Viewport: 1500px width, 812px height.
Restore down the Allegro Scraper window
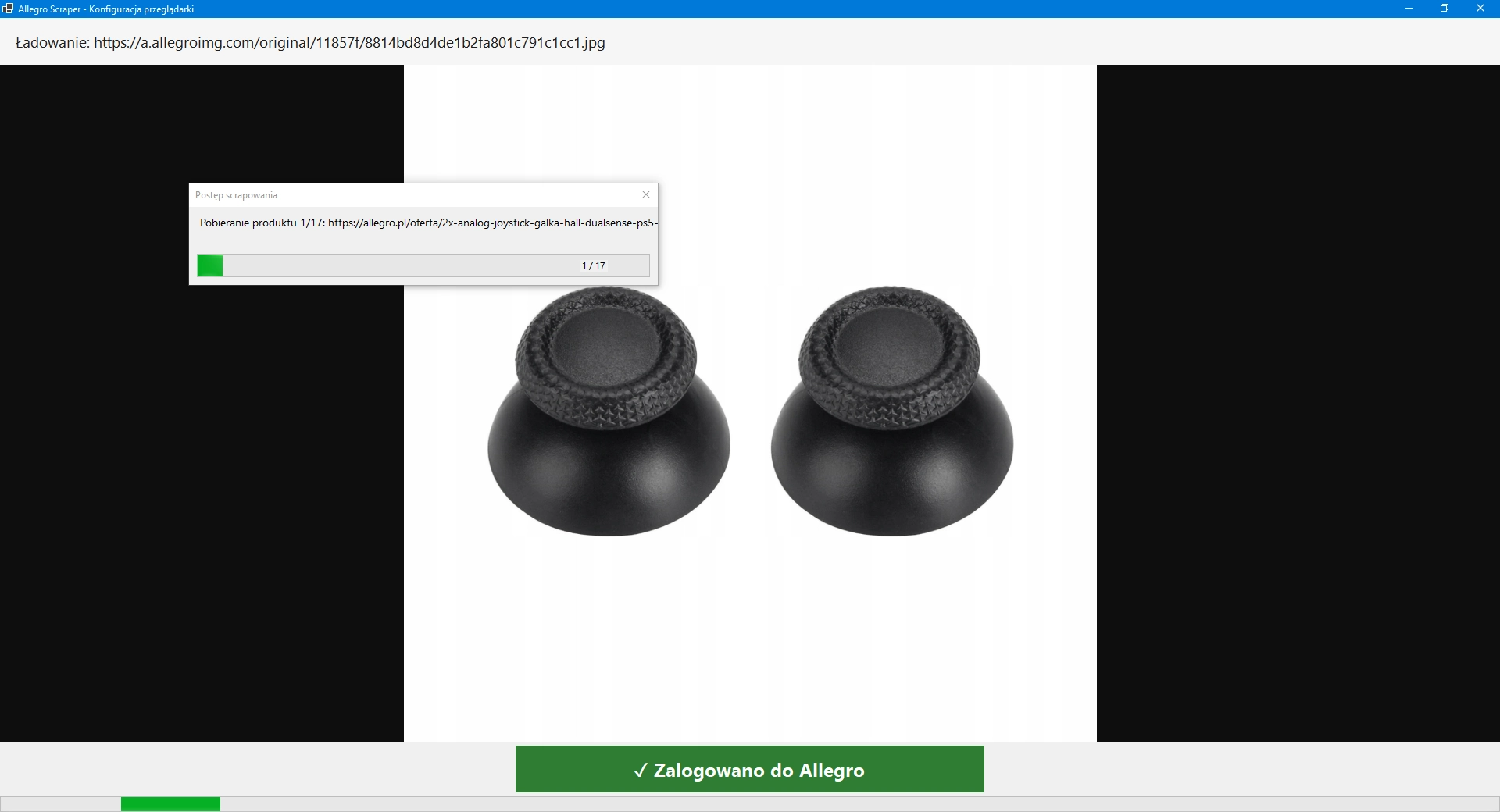click(x=1445, y=9)
